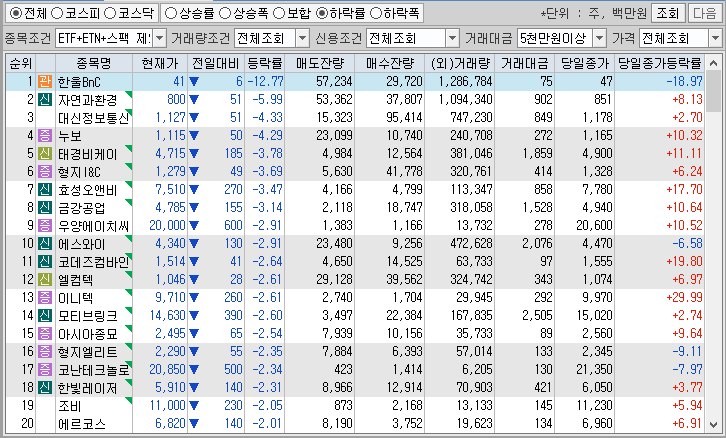Click the 신 badge next to 에스와이
The image size is (726, 438).
click(45, 244)
